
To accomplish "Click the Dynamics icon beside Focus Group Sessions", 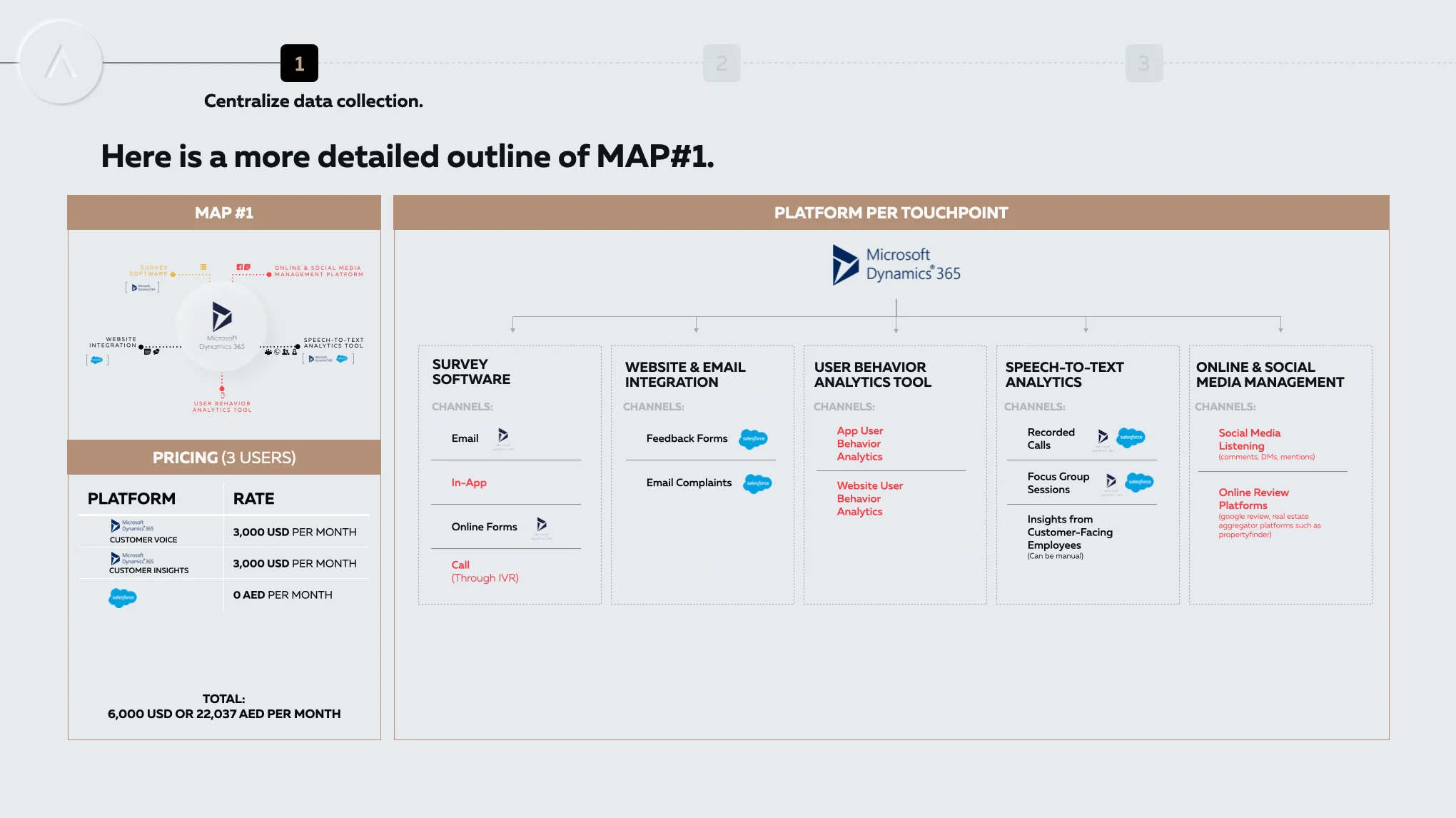I will tap(1111, 484).
